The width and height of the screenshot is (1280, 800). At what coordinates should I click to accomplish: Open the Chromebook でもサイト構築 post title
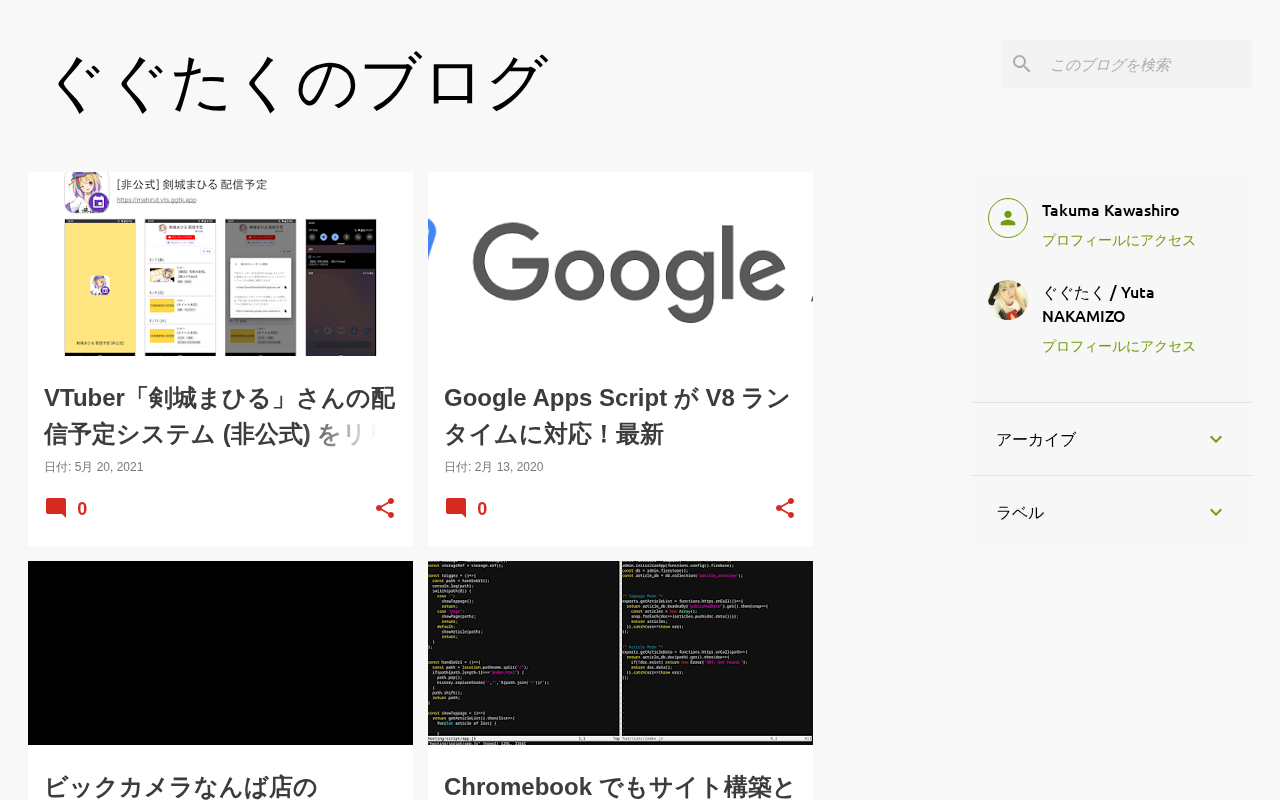[x=620, y=787]
